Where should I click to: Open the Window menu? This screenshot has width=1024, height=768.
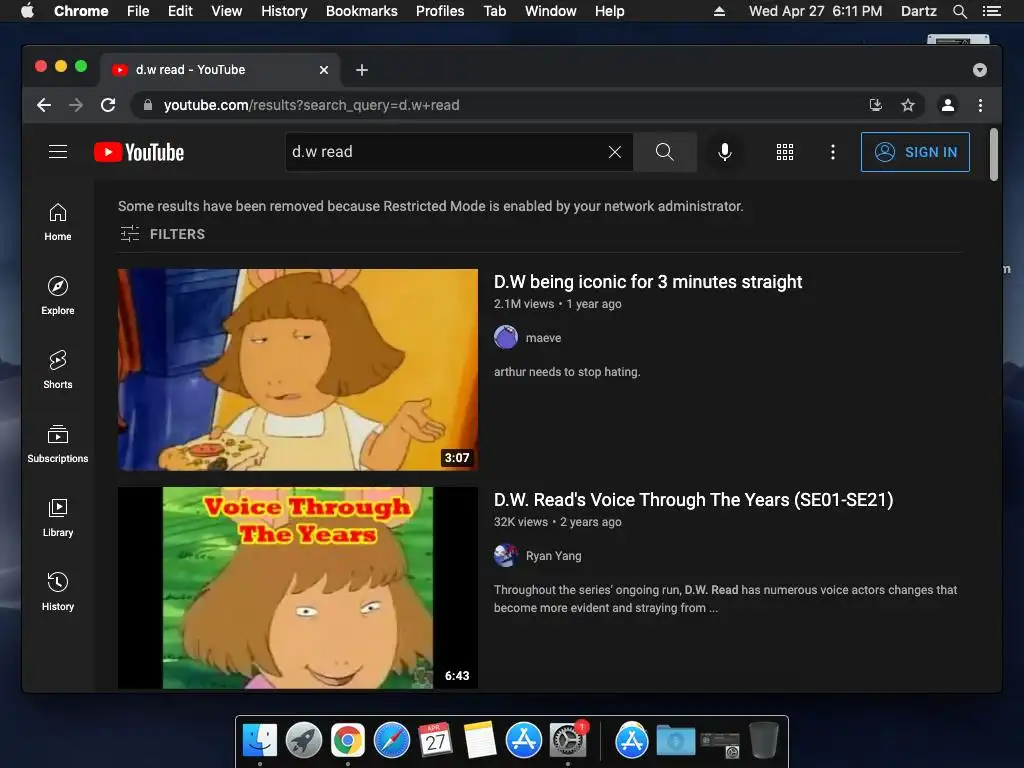click(551, 11)
